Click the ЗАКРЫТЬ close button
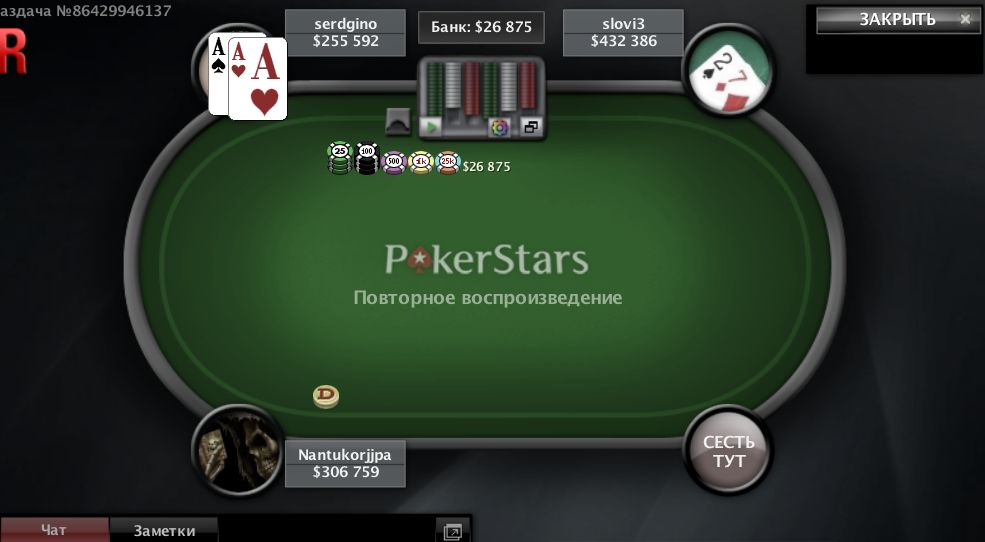The width and height of the screenshot is (985, 542). click(x=898, y=19)
